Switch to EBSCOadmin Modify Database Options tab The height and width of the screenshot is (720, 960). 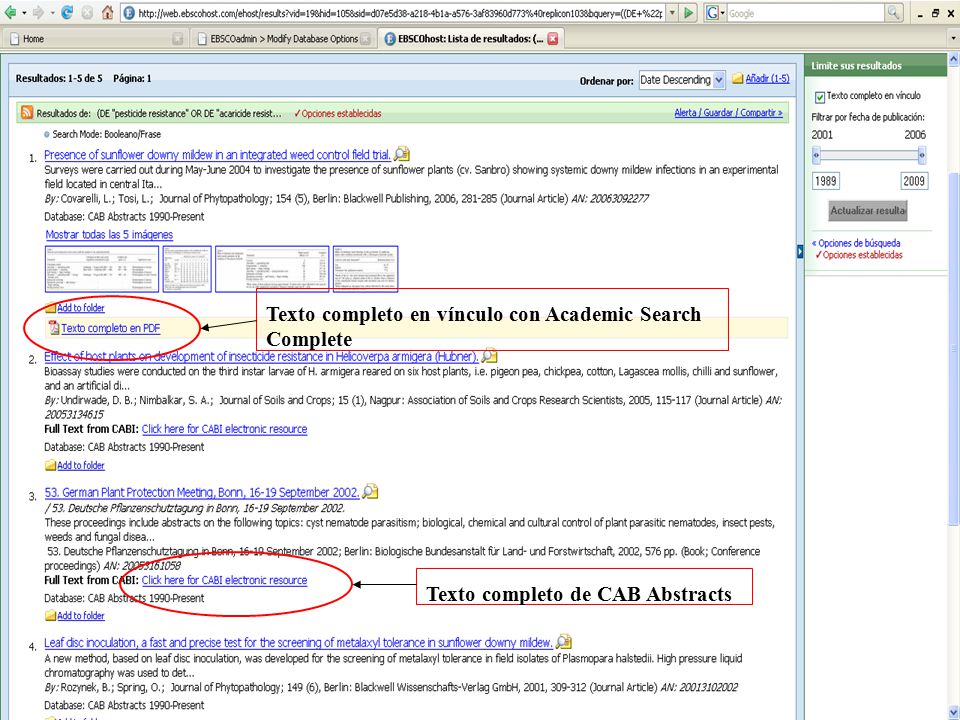[x=284, y=39]
